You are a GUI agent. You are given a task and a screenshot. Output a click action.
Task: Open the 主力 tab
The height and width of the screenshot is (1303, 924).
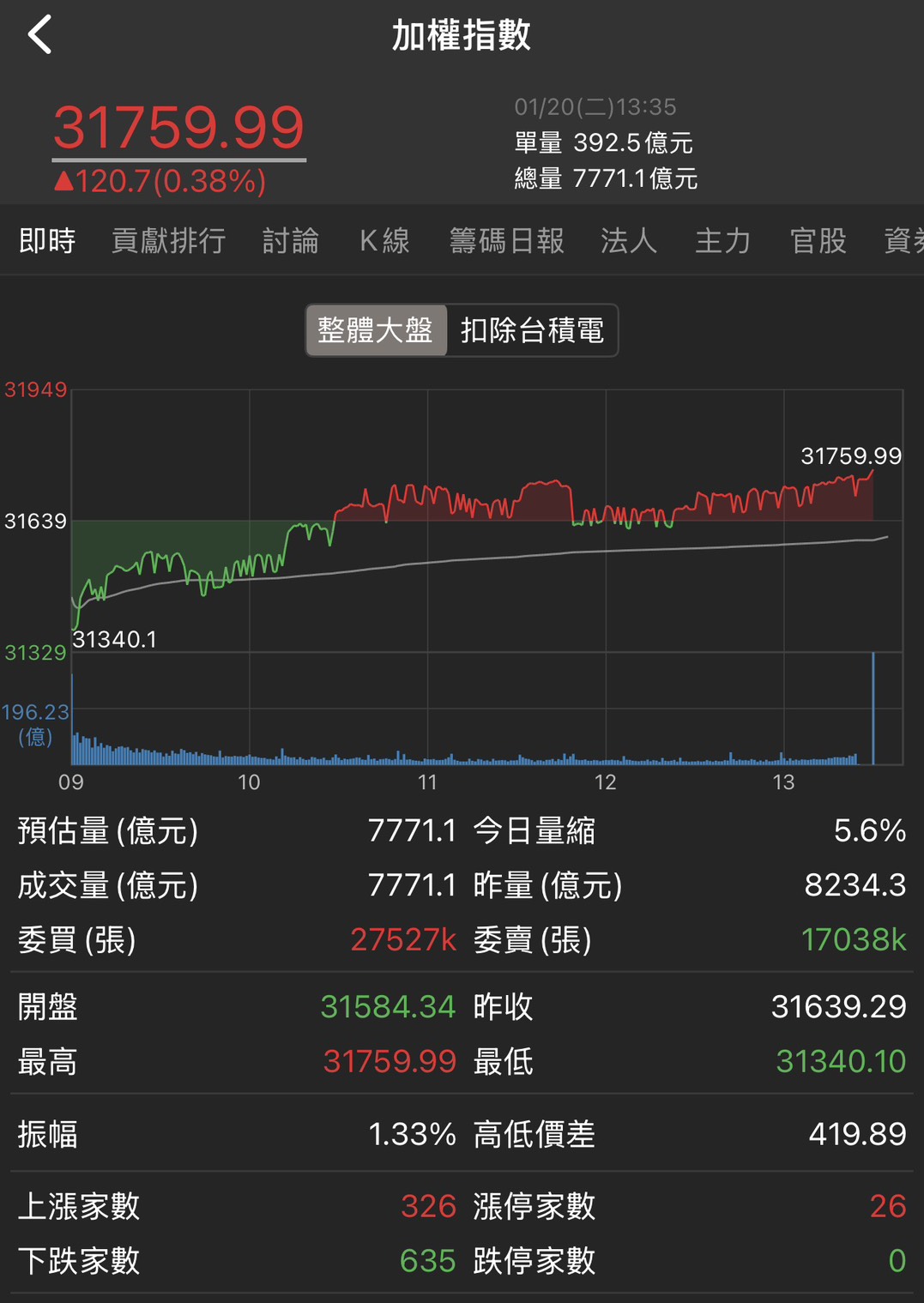point(723,241)
